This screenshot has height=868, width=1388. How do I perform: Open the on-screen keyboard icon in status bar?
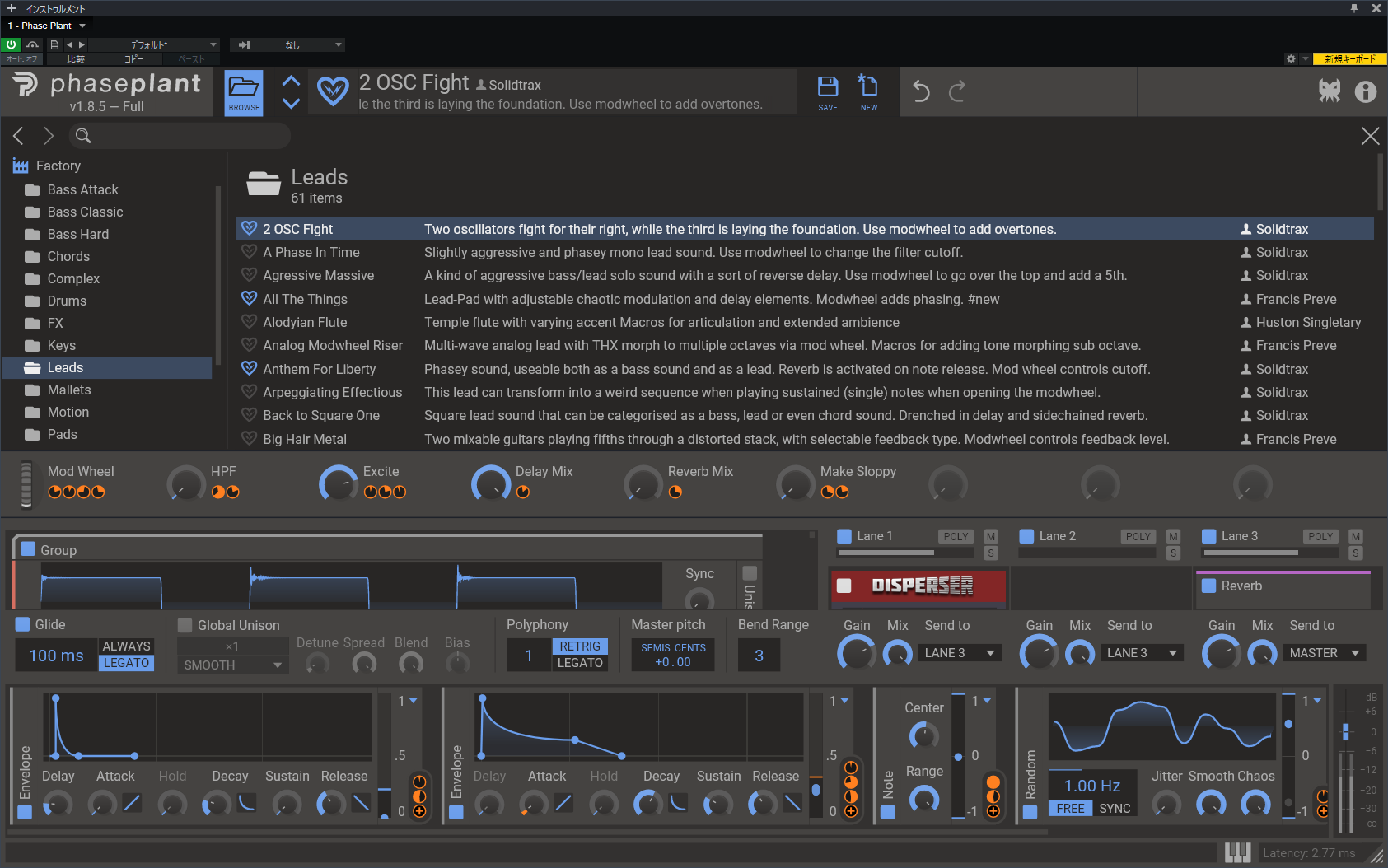(x=1237, y=853)
